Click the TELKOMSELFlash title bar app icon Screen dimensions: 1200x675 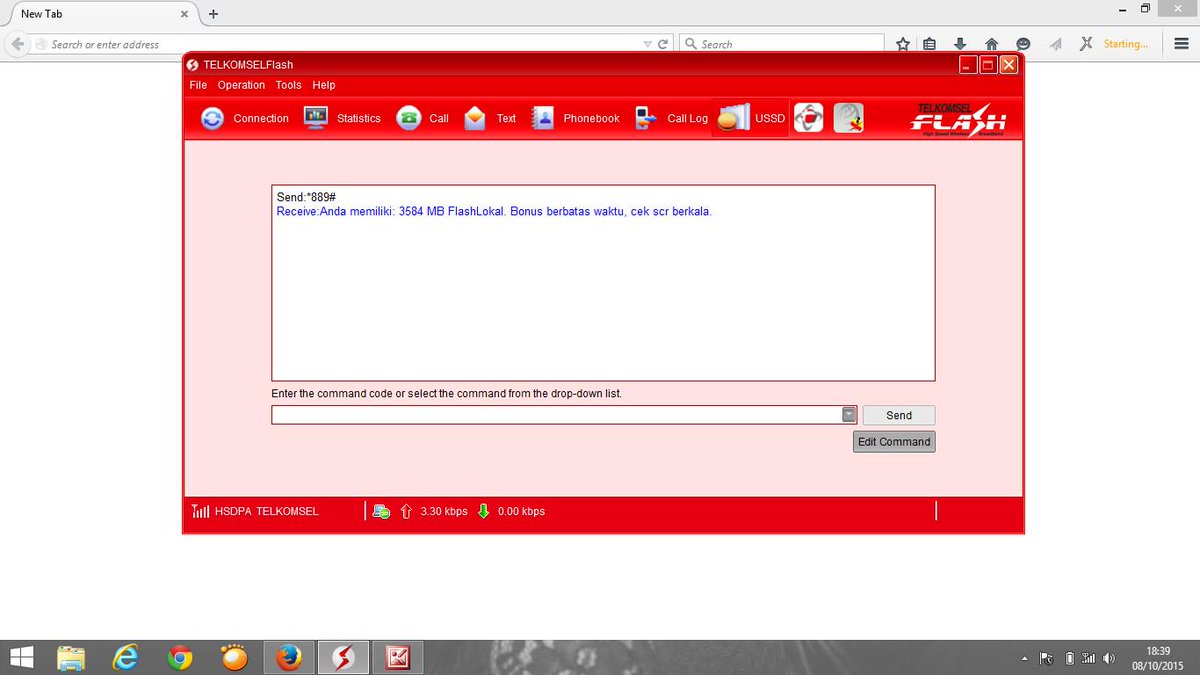point(194,65)
